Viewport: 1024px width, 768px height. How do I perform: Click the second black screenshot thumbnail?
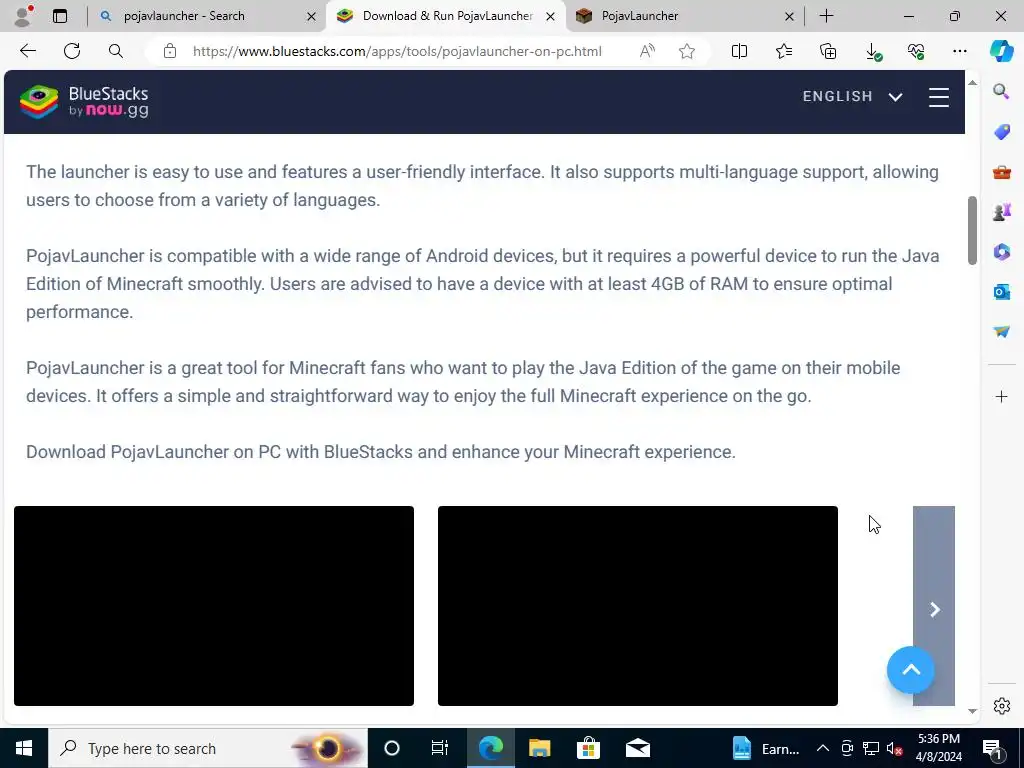click(x=637, y=606)
